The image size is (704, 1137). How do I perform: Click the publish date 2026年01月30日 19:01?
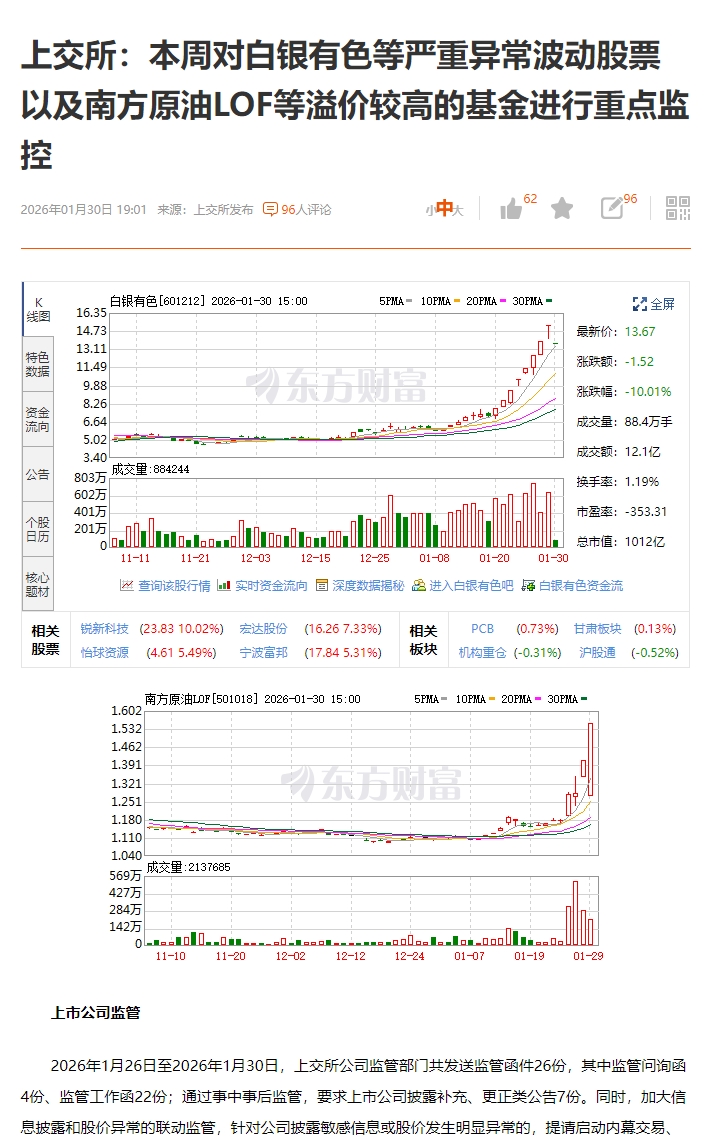coord(83,210)
